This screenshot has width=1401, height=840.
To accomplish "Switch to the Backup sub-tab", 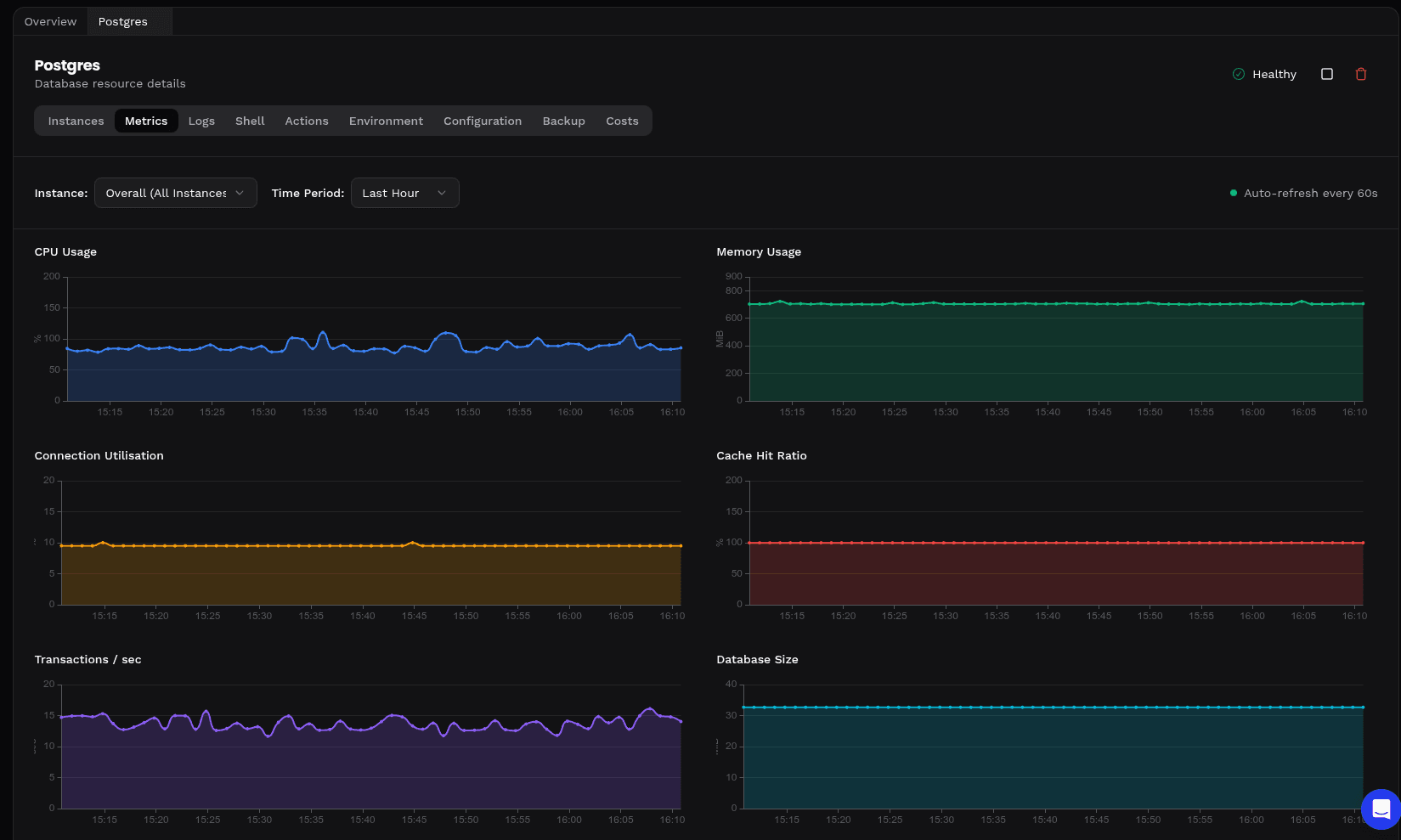I will pos(564,121).
